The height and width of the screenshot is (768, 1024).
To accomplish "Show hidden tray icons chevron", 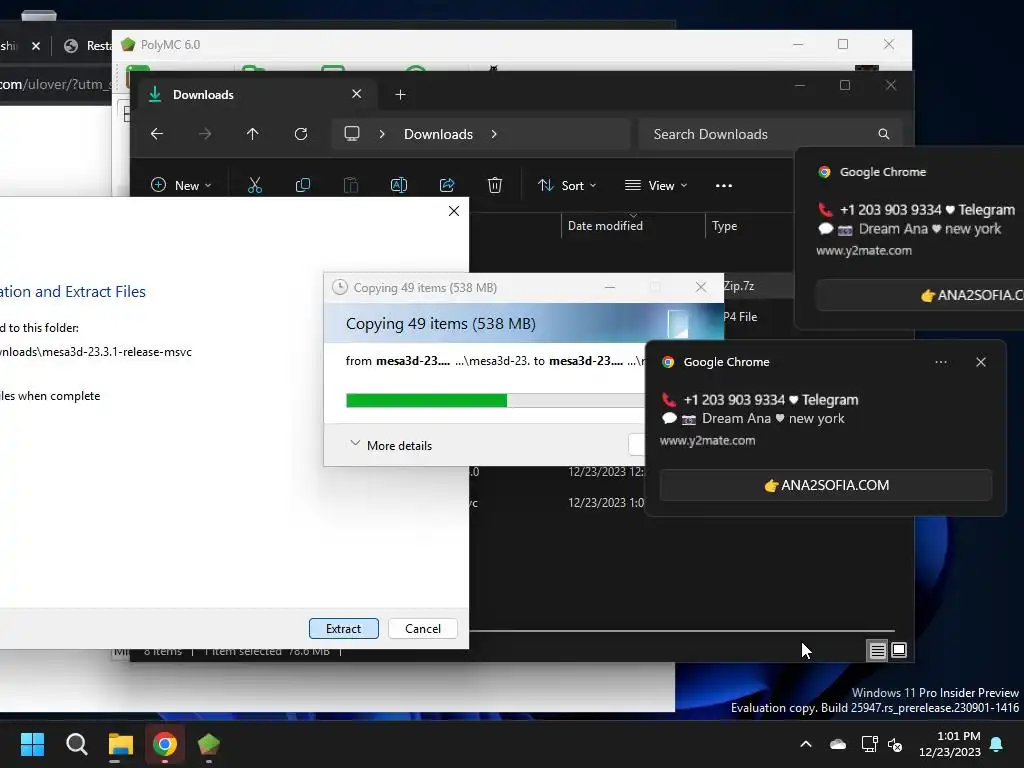I will (x=806, y=744).
